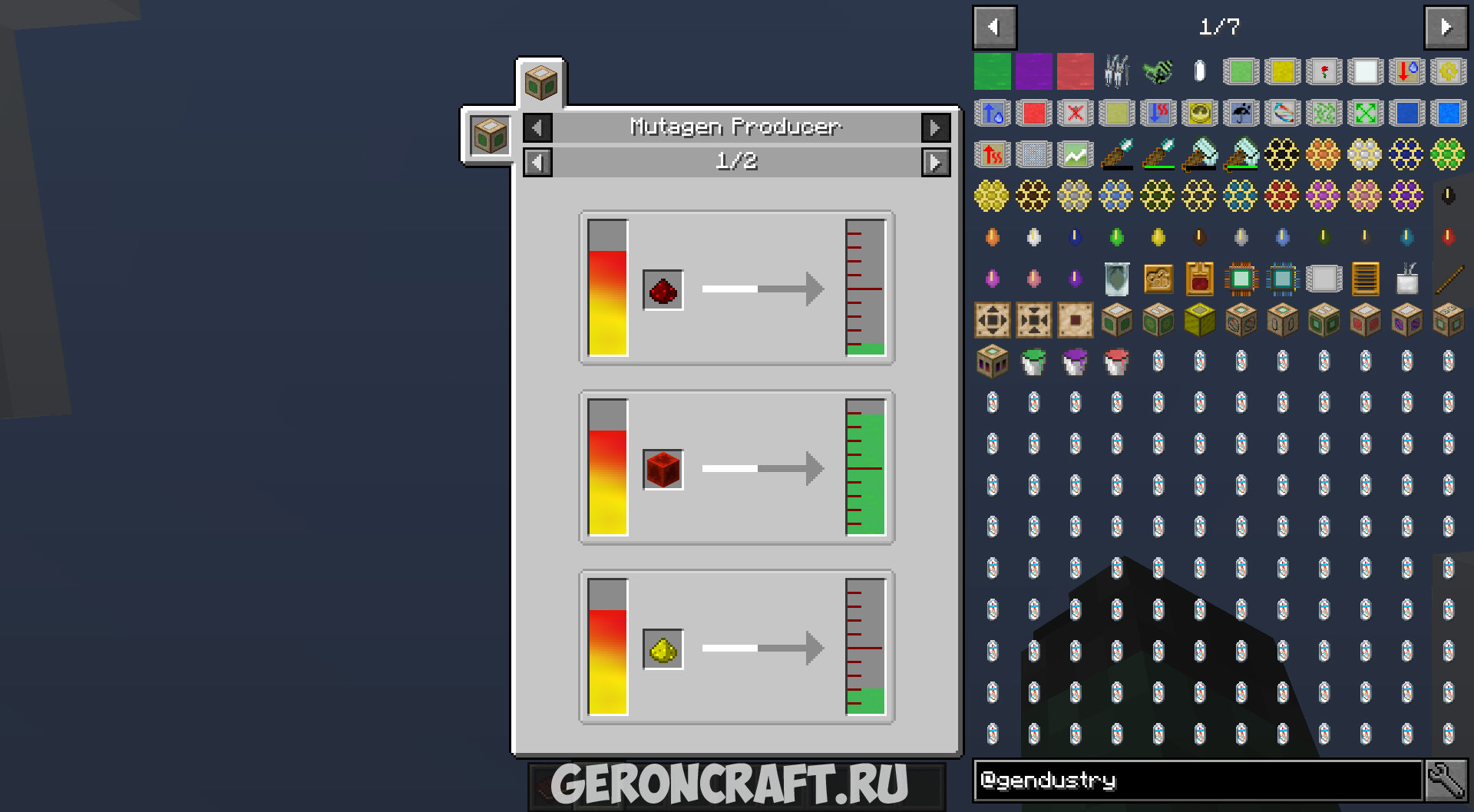Select the DNA helix upgrade
Viewport: 1474px width, 812px height.
coord(1282,113)
